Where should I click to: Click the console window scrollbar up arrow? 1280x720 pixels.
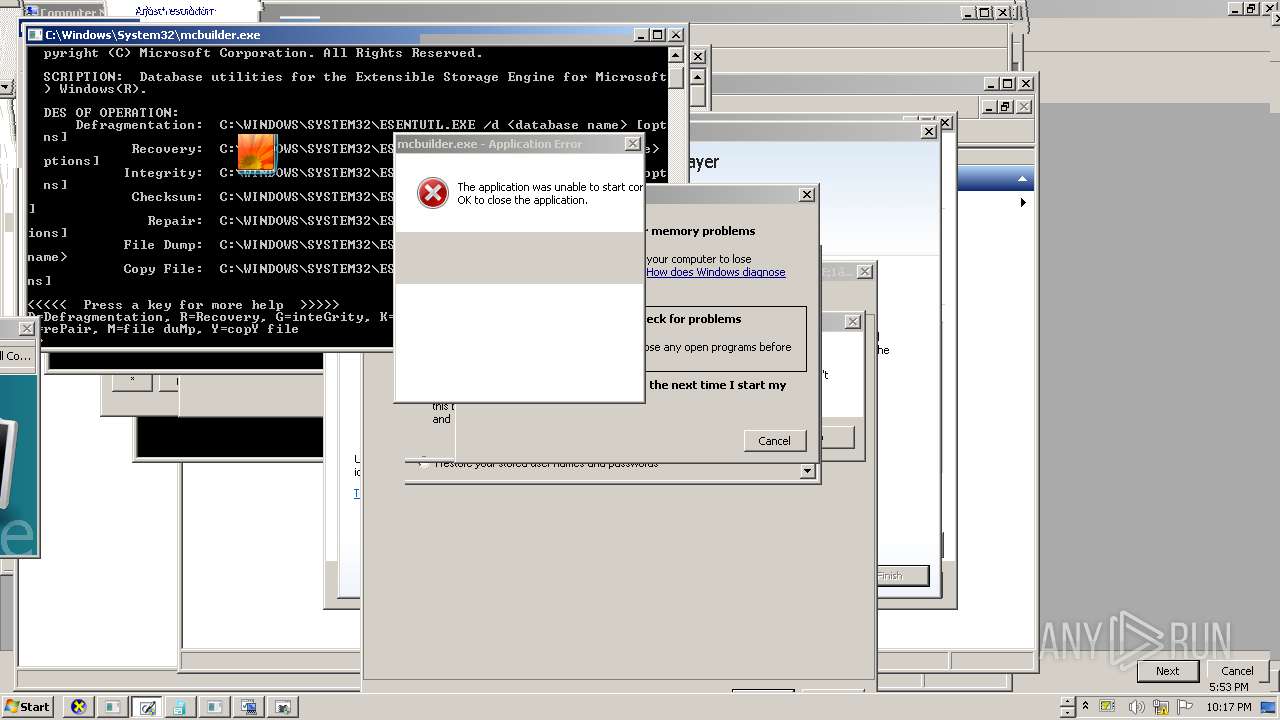[x=676, y=55]
